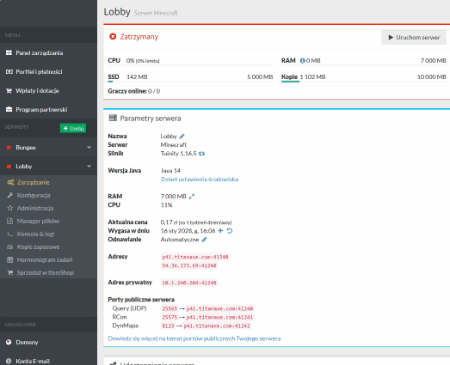Click Domeny globe icon

9,342
